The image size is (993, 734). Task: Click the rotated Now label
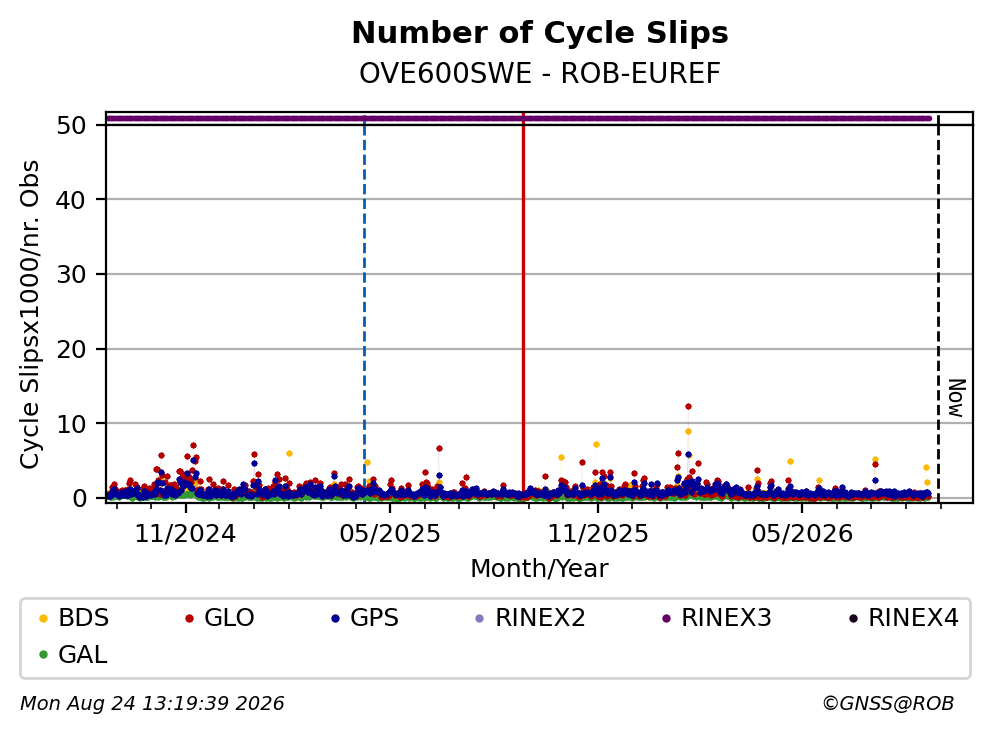pyautogui.click(x=957, y=398)
